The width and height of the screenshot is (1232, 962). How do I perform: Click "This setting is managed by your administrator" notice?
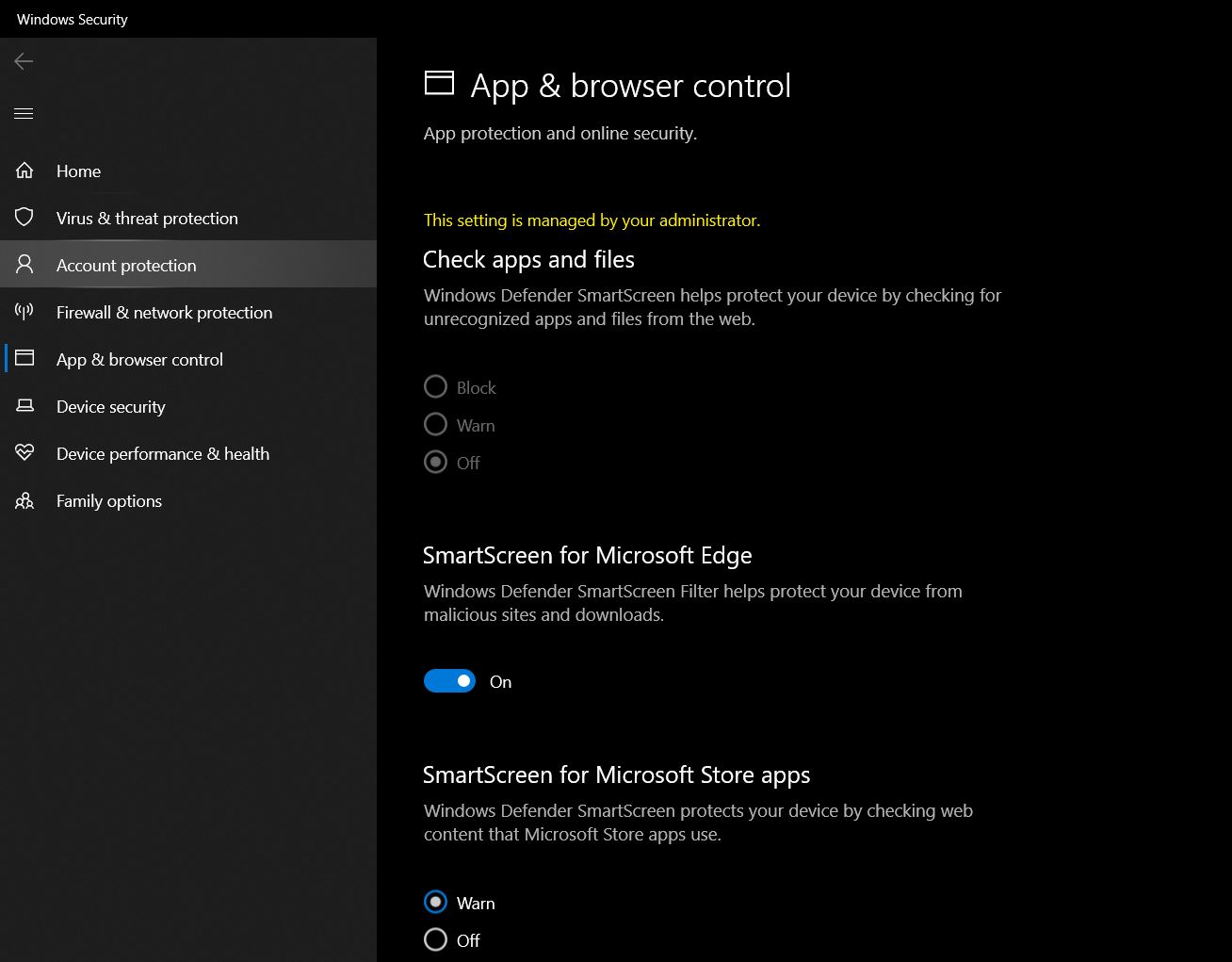(x=592, y=220)
